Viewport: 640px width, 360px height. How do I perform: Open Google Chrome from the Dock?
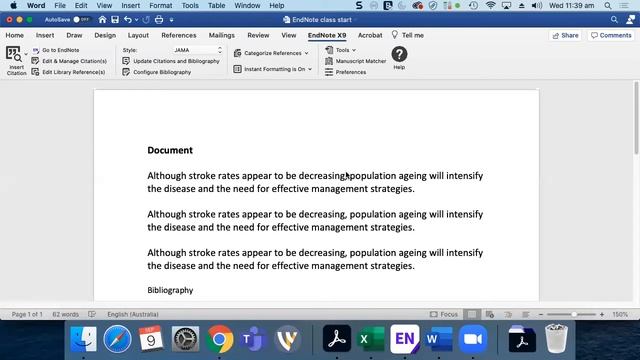click(219, 339)
